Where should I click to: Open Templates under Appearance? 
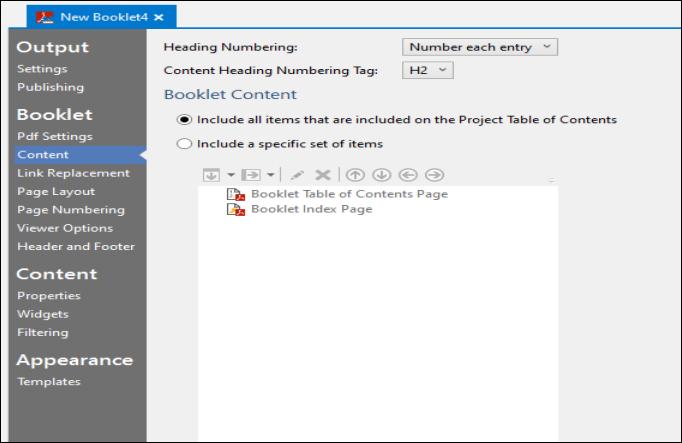[x=49, y=381]
